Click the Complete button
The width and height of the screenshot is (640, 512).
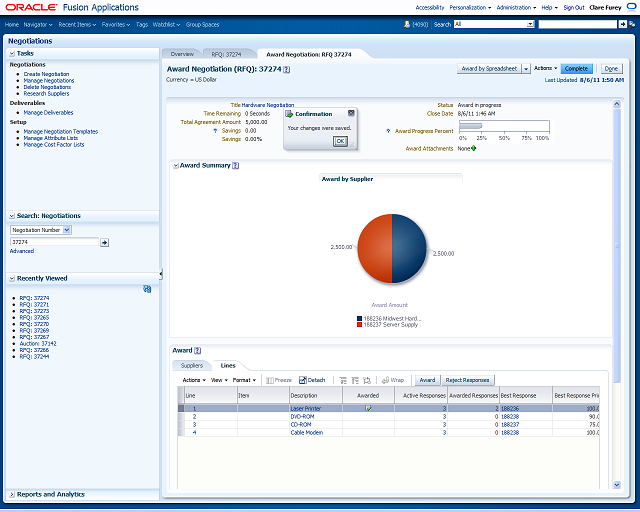(576, 69)
